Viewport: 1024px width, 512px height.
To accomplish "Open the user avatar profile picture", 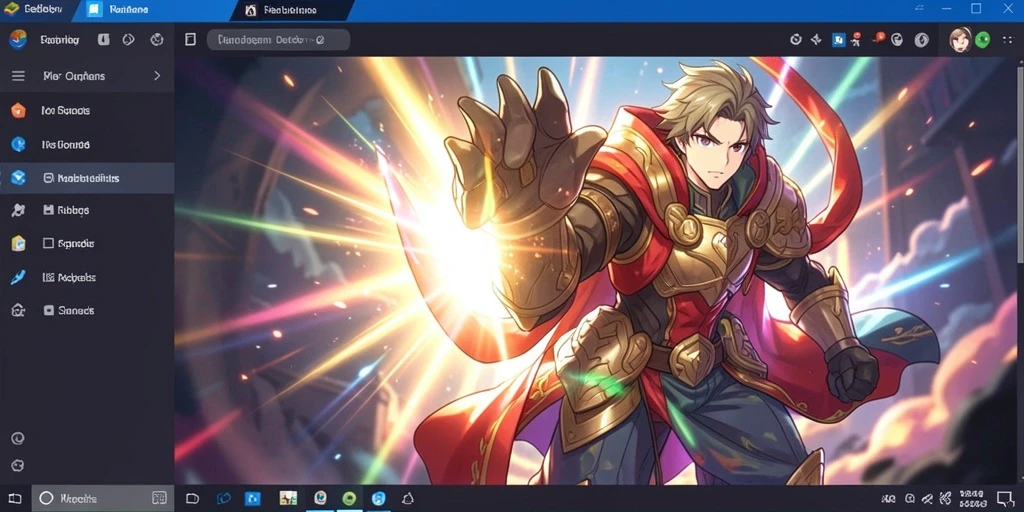I will tap(960, 40).
